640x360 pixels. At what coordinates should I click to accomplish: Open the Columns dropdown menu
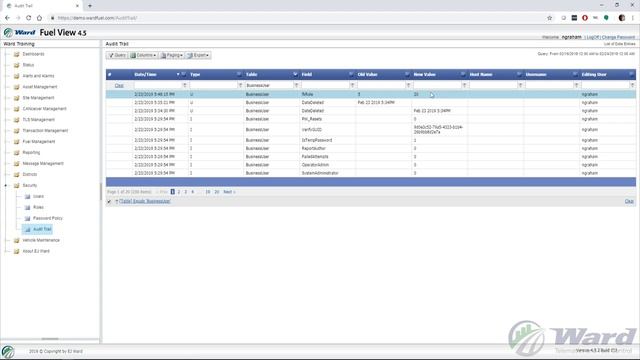(143, 55)
